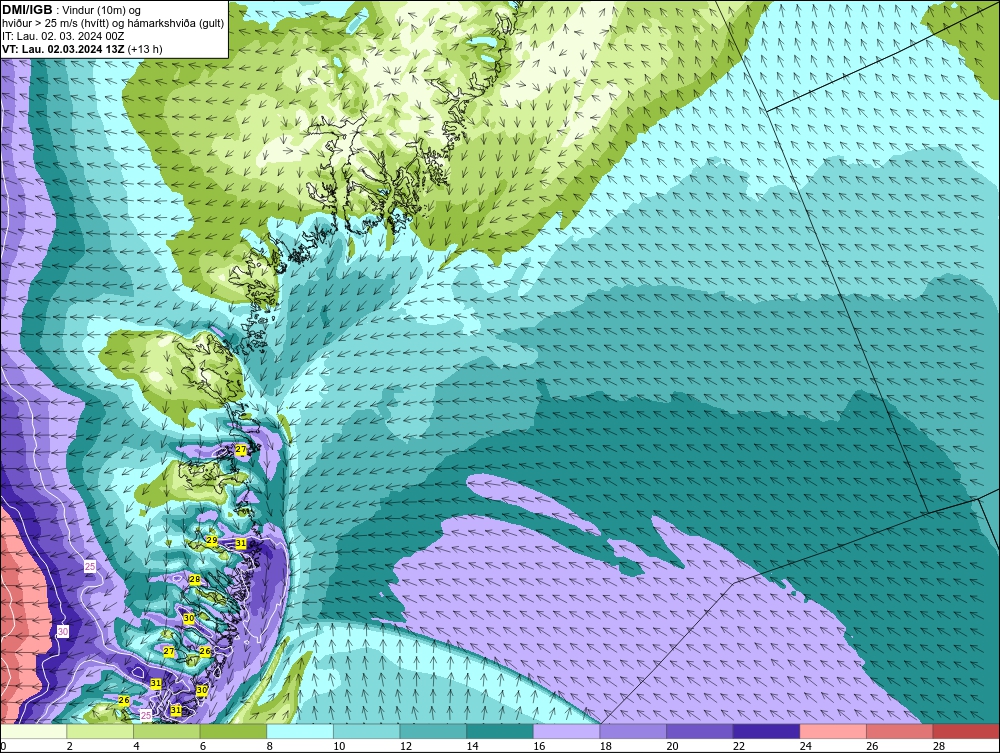Click the legend scale value 26
The width and height of the screenshot is (1000, 753).
872,746
